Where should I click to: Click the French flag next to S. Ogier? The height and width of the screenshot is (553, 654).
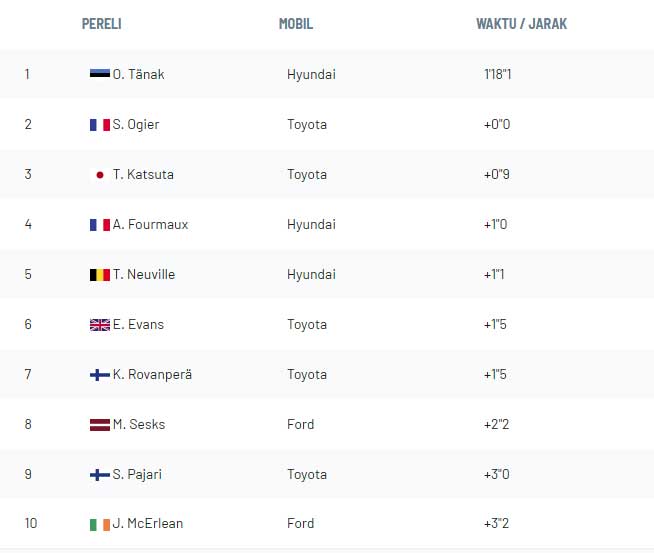tap(100, 124)
